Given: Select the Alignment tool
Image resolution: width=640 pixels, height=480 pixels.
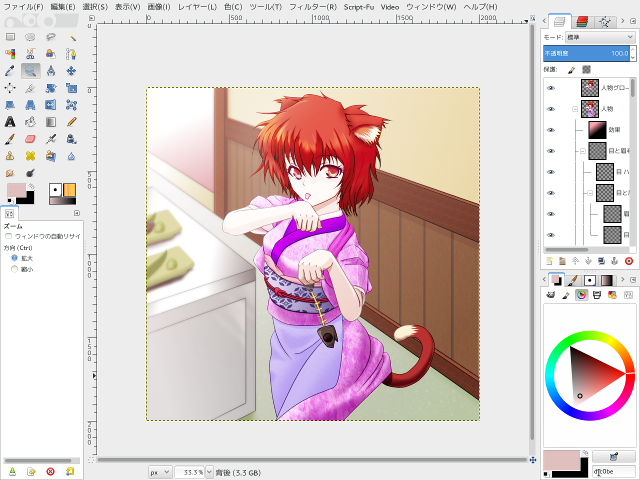Looking at the screenshot, I should (10, 88).
